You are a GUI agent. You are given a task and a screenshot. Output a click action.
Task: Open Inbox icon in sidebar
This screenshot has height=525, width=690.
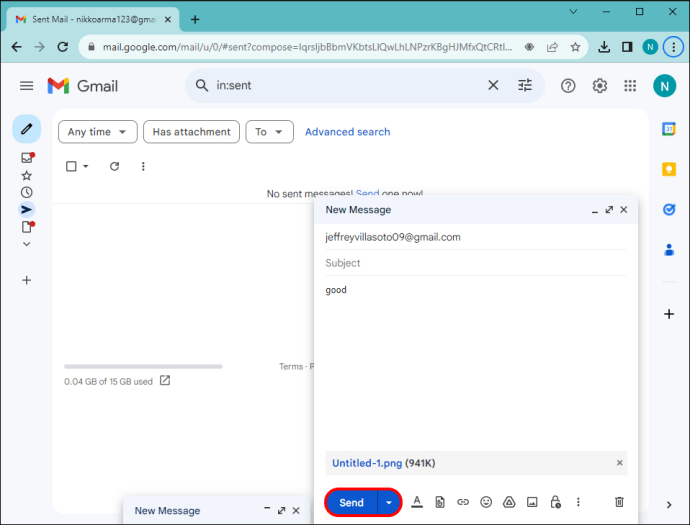coord(27,158)
